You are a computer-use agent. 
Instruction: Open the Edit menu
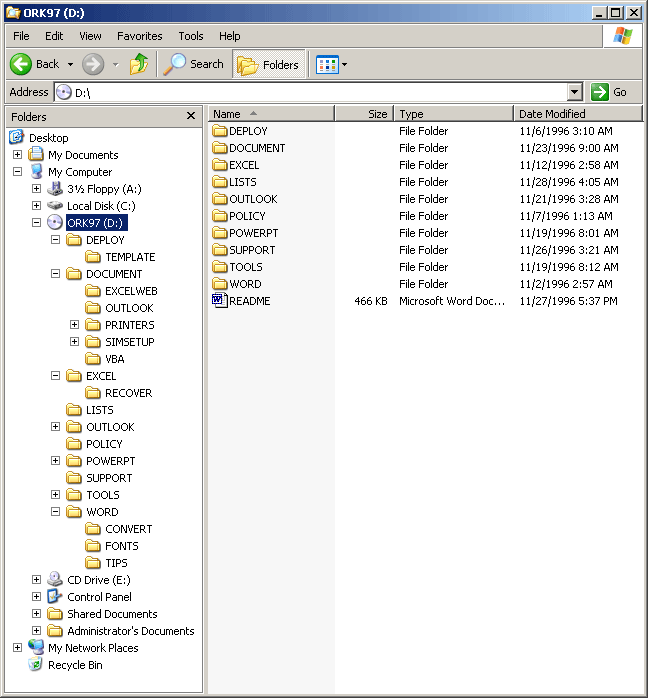click(54, 36)
